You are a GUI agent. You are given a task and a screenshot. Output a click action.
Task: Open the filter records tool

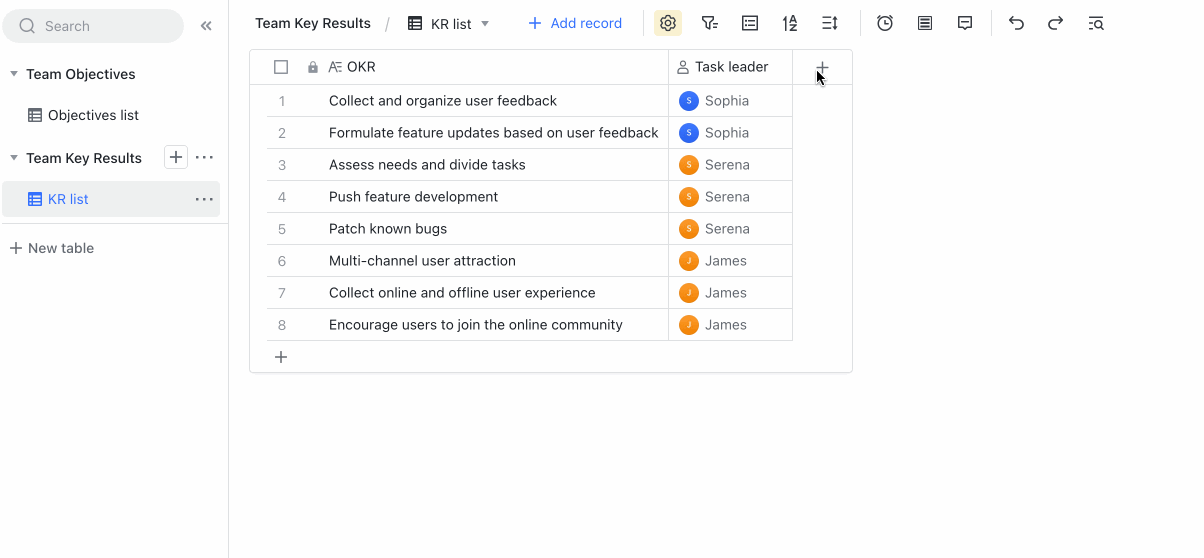click(709, 23)
